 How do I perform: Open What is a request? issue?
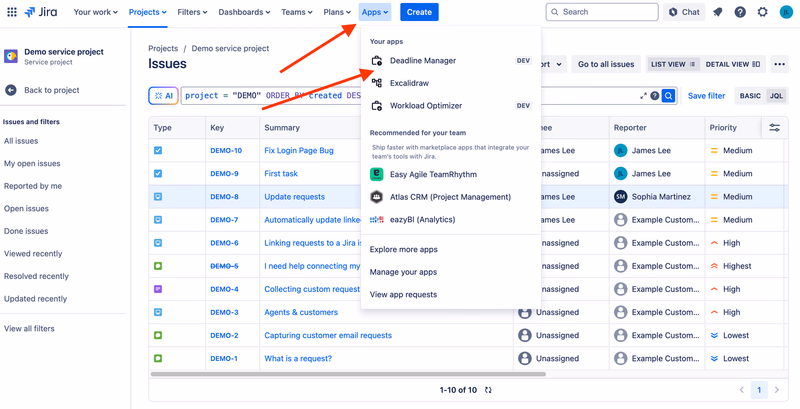tap(298, 359)
